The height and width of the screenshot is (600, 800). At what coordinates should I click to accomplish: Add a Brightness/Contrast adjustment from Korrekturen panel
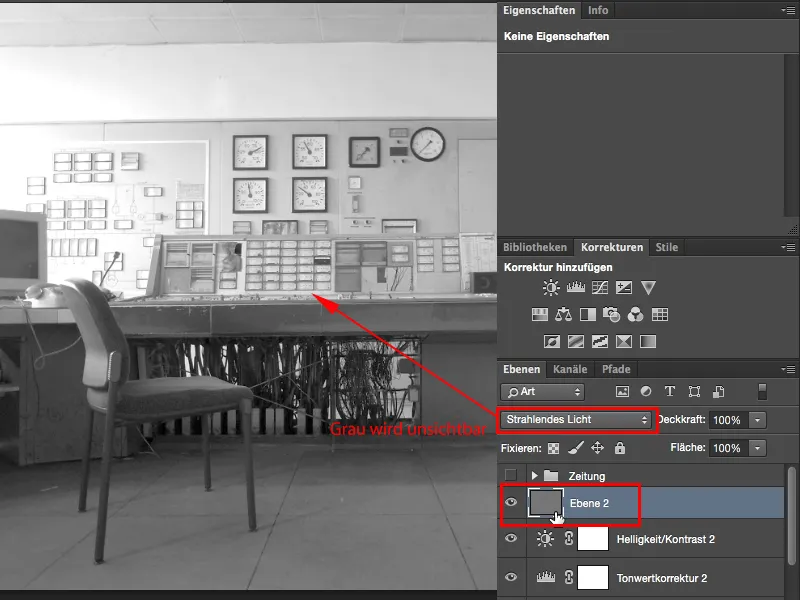click(x=549, y=289)
